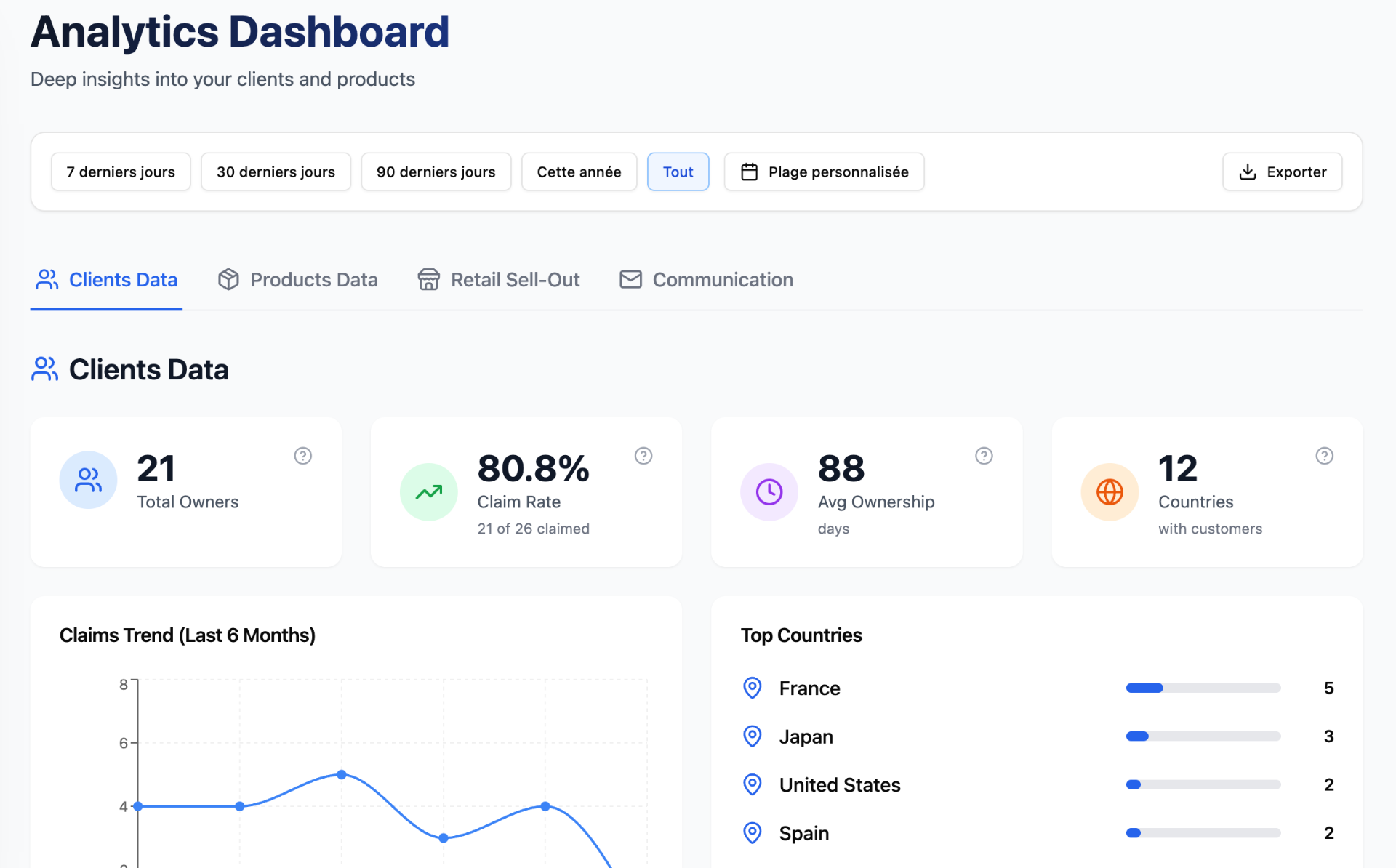
Task: Click the France location pin icon
Action: click(x=752, y=688)
